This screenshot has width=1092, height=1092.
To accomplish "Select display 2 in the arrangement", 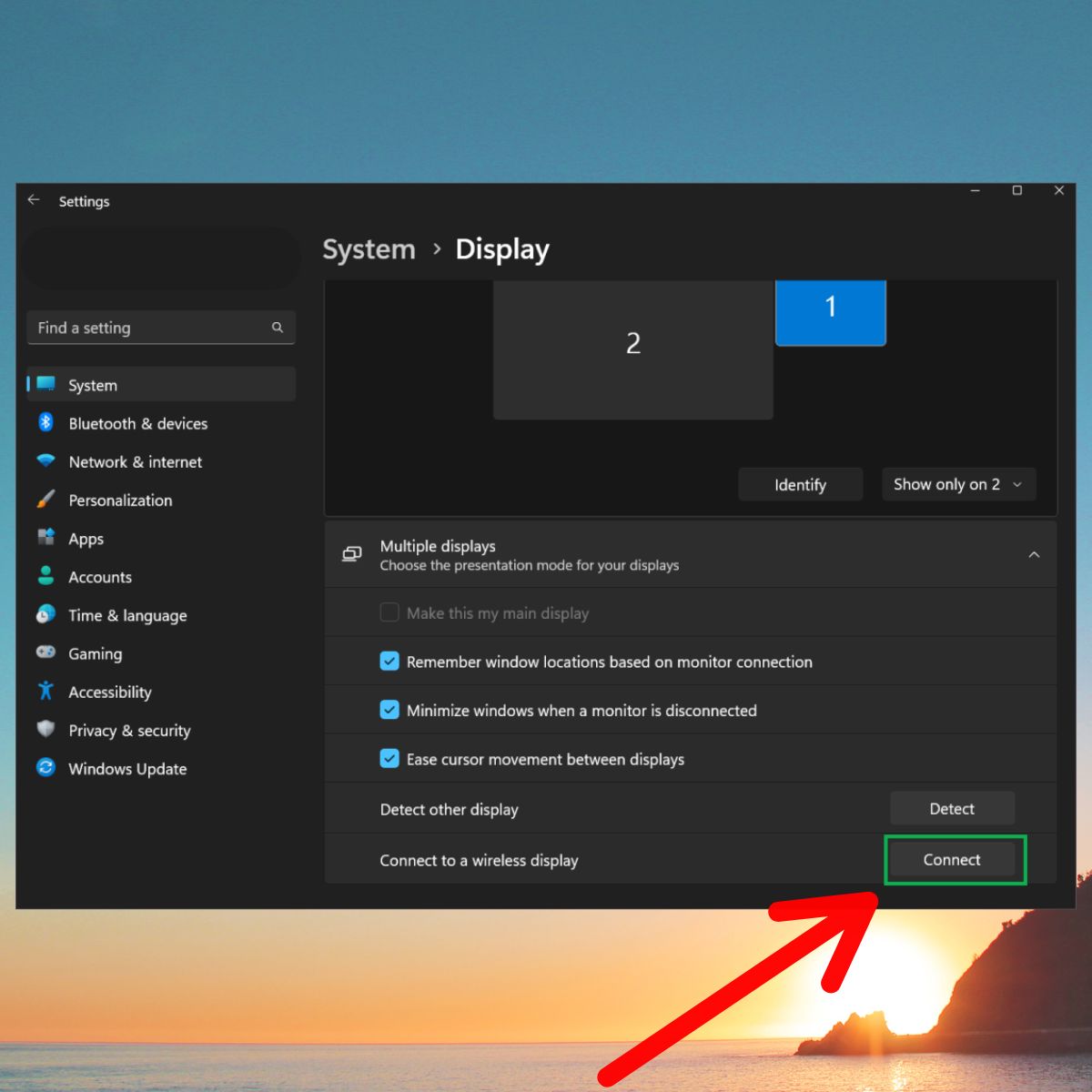I will (633, 349).
